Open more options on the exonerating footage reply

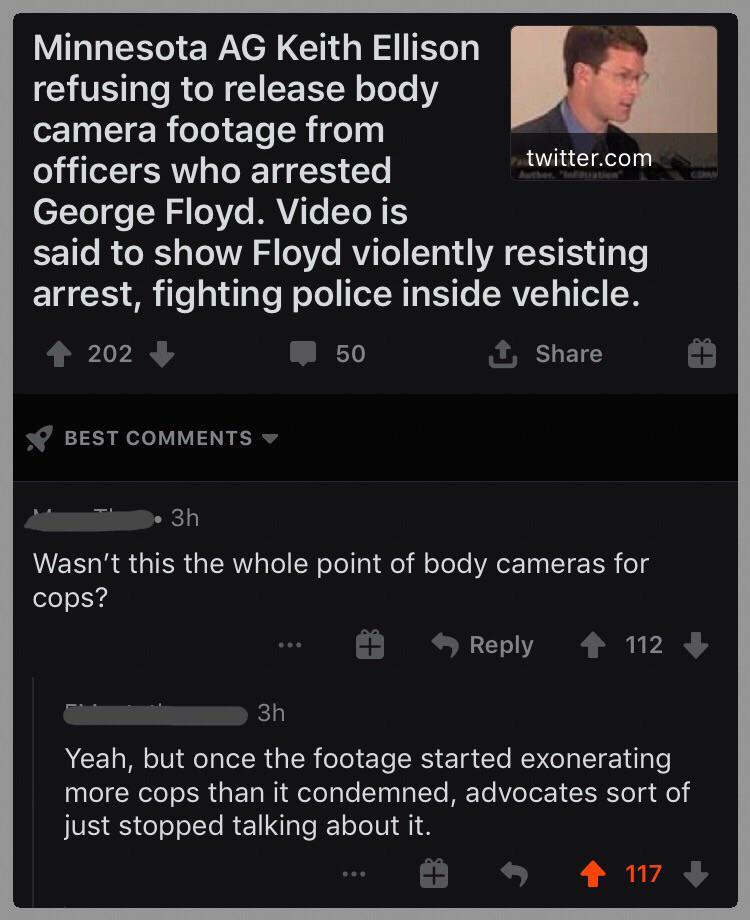click(352, 874)
